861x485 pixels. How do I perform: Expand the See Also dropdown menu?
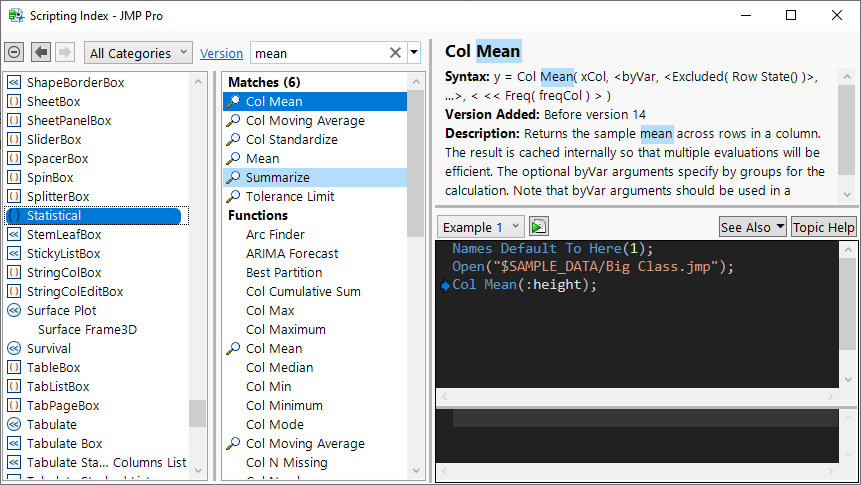752,227
